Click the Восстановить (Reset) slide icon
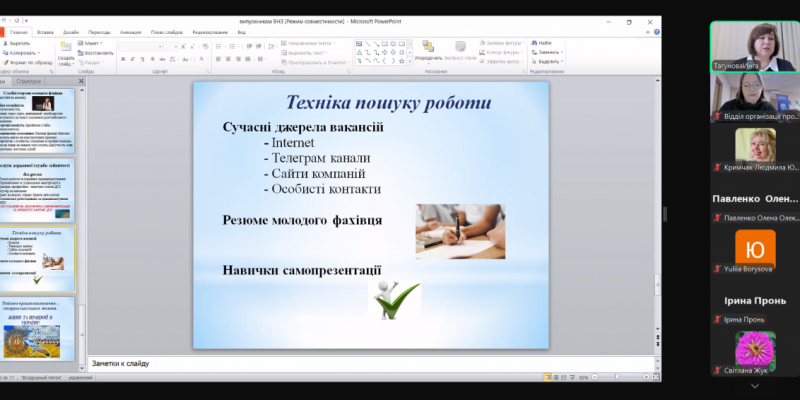800x400 pixels. pyautogui.click(x=98, y=52)
